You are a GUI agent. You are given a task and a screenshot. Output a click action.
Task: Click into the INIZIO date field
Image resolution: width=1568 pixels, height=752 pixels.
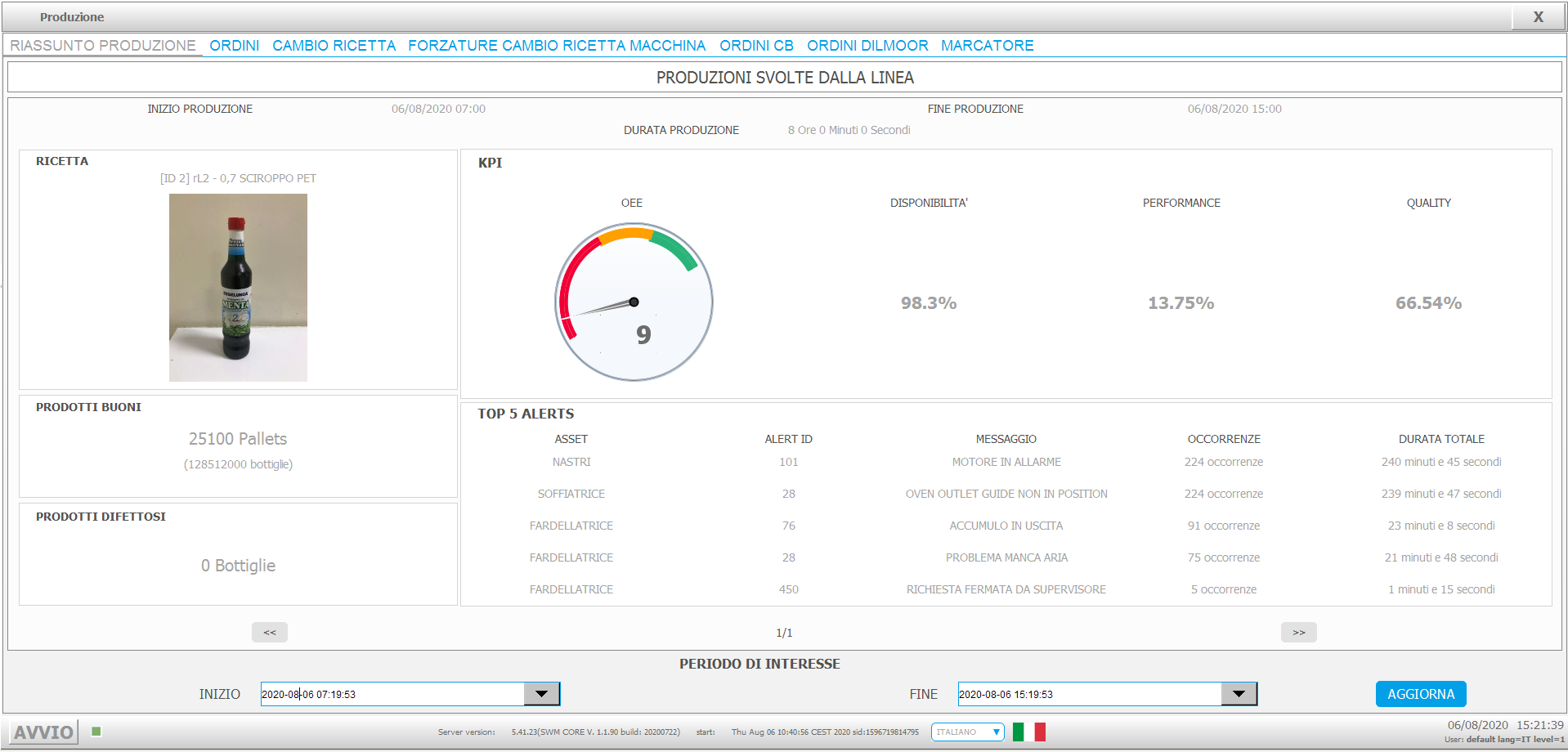coord(392,694)
